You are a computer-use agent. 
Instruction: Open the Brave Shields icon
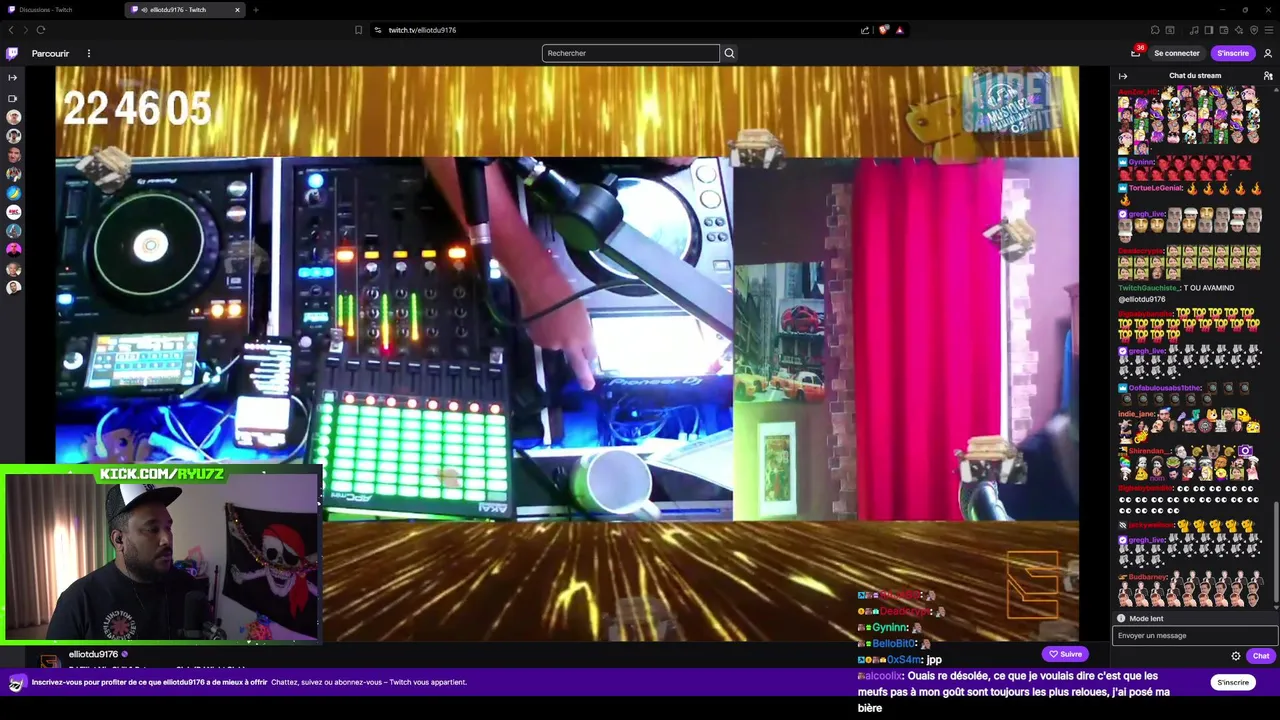[883, 30]
